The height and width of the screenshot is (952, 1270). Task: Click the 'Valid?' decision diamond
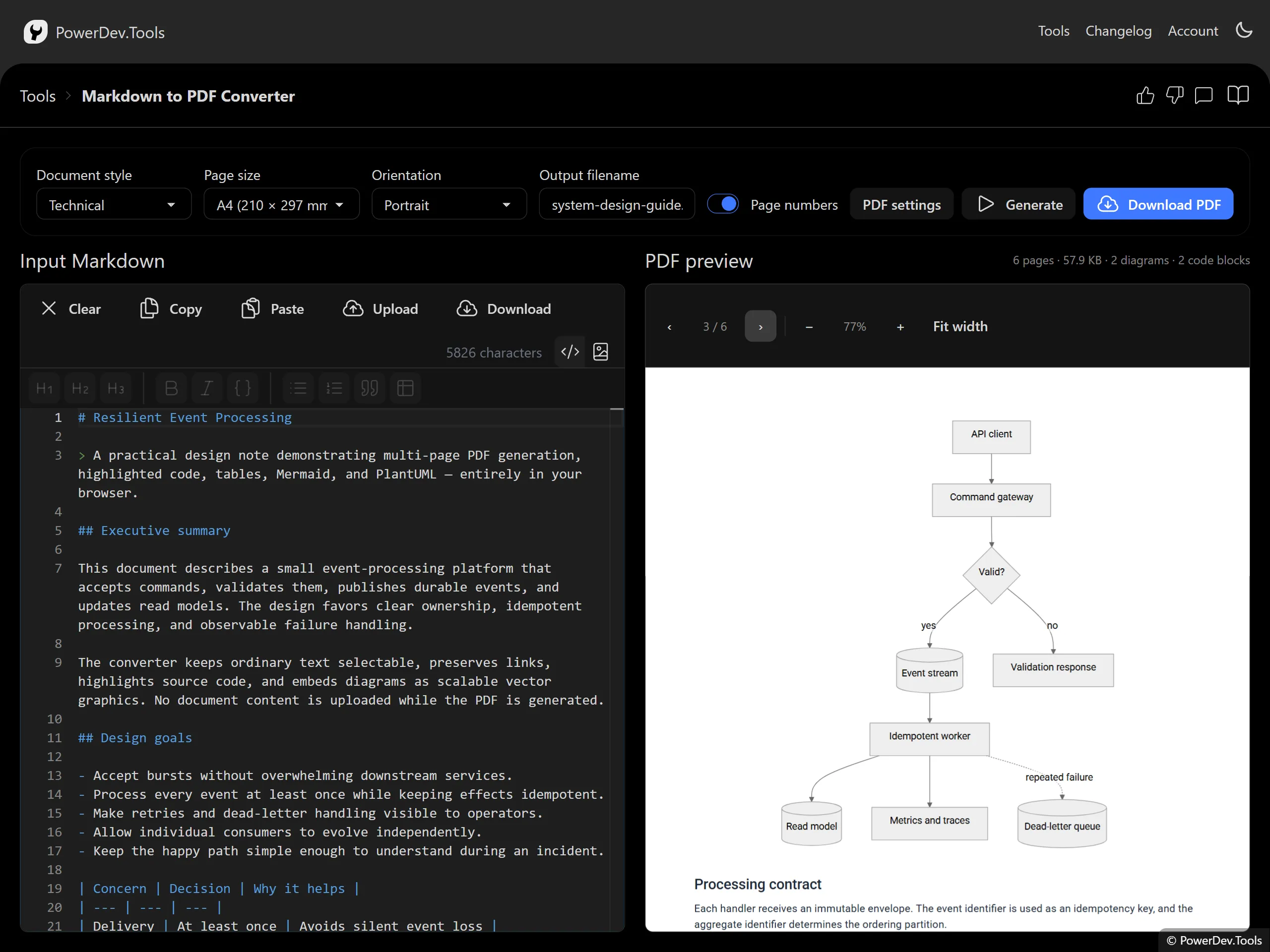tap(991, 574)
